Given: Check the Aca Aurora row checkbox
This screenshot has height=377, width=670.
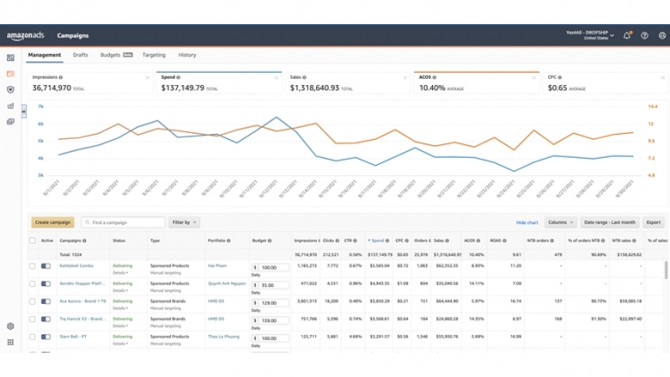Looking at the screenshot, I should [x=32, y=301].
